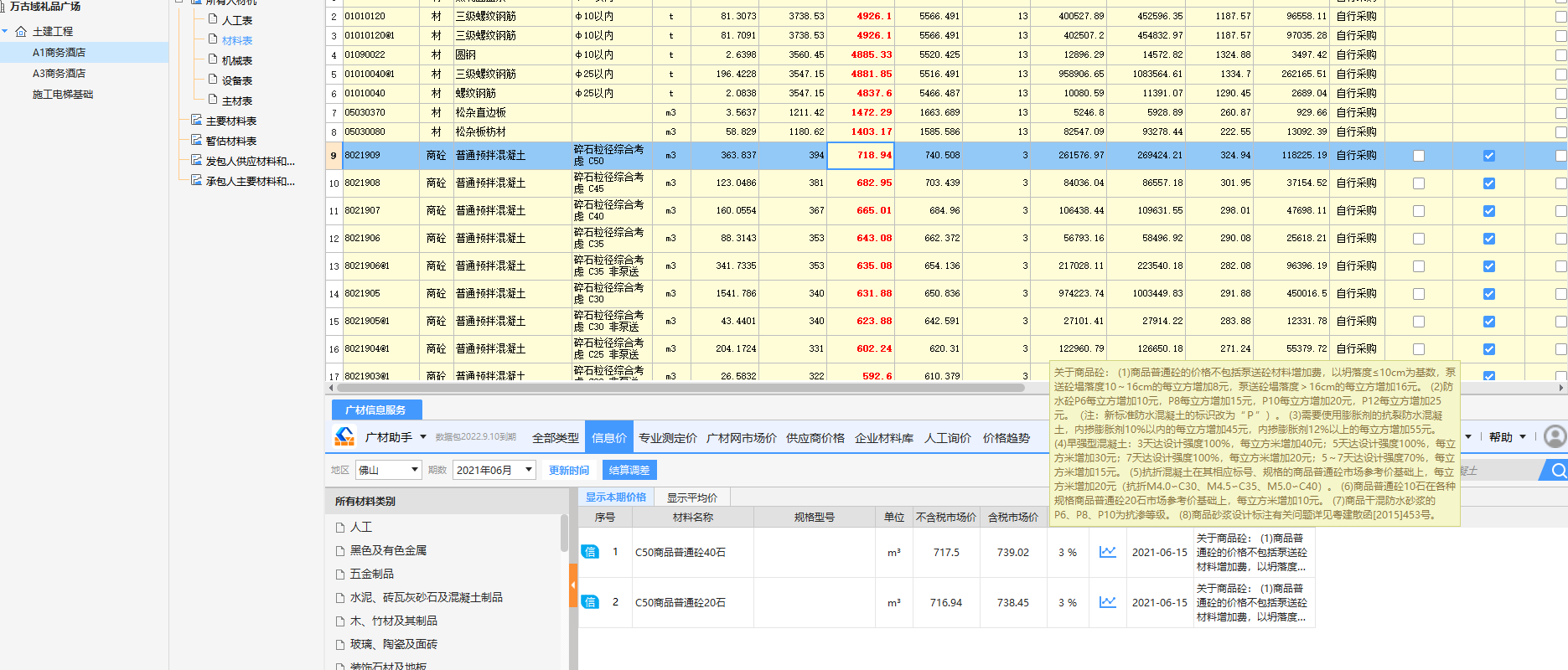Click the 广材助手 logo icon
The width and height of the screenshot is (1568, 670).
(344, 436)
